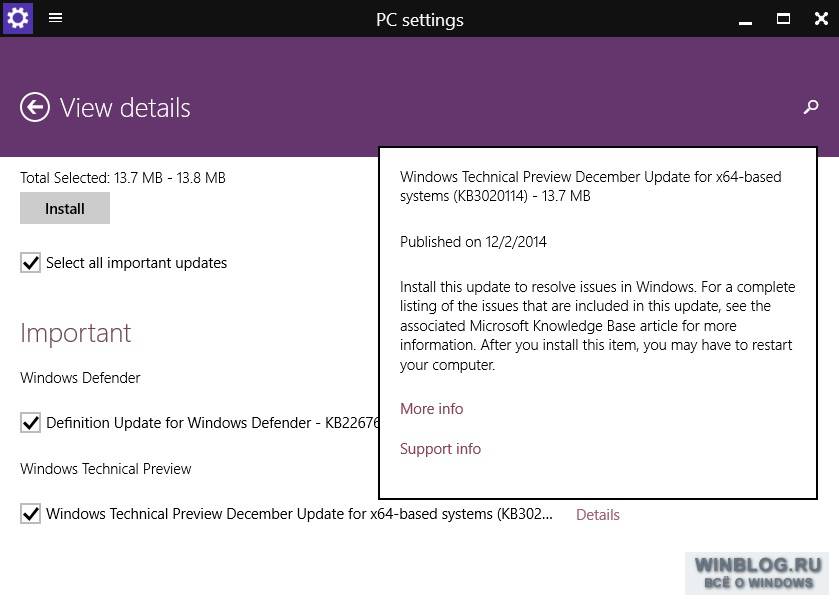Screen dimensions: 839x606
Task: Click the PC settings gear icon
Action: (x=18, y=18)
